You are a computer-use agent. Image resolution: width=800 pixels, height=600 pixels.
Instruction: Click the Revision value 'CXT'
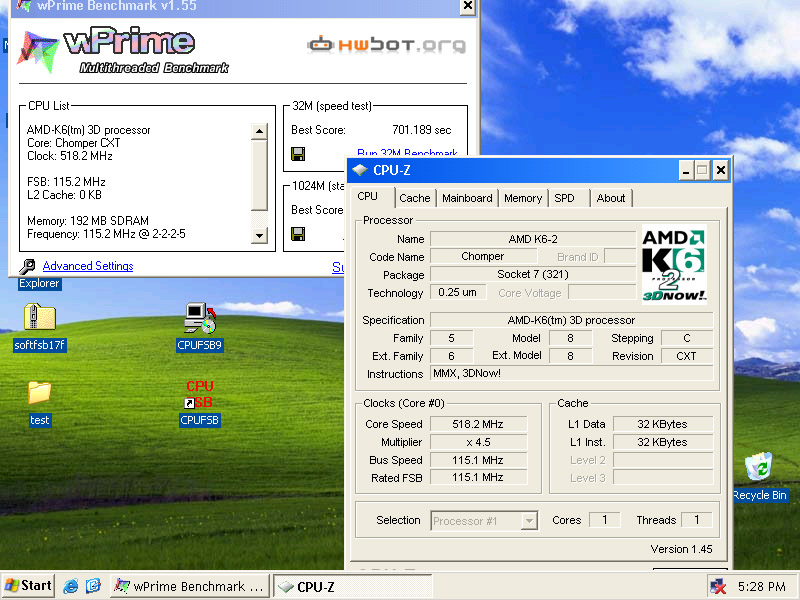point(686,356)
